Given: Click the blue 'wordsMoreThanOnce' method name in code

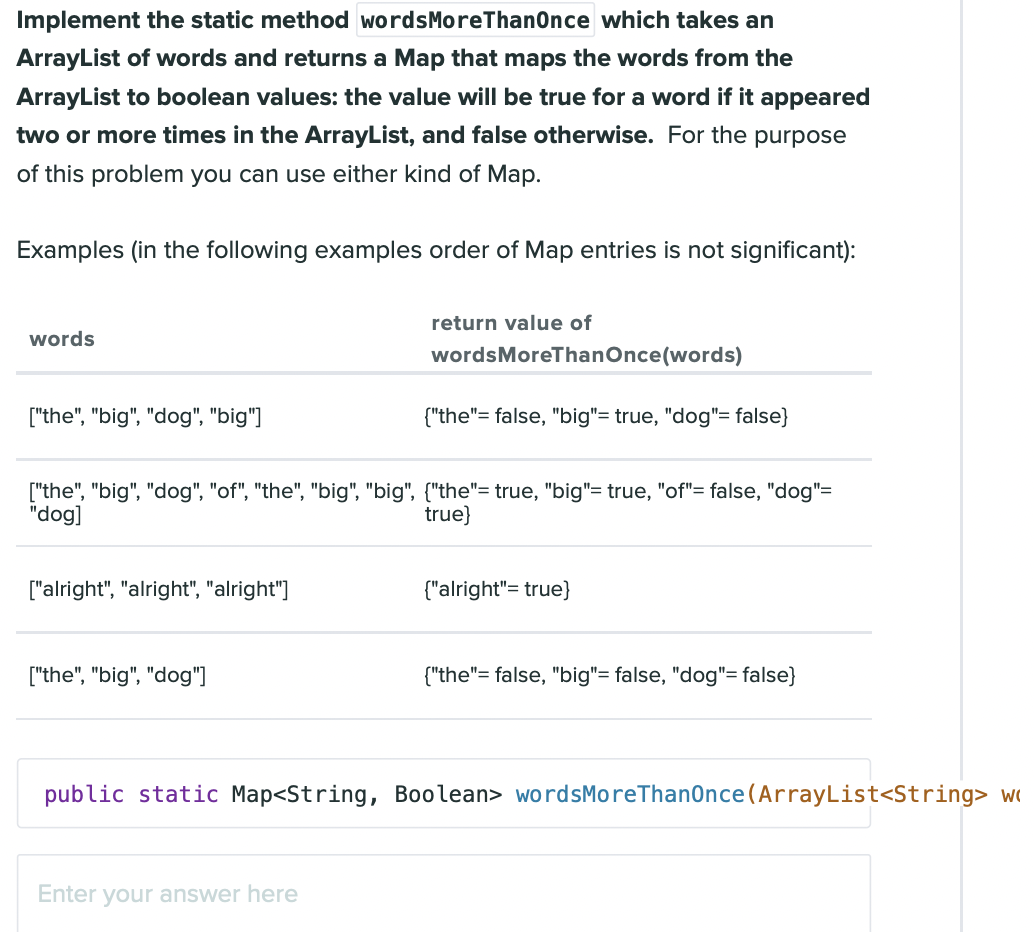Looking at the screenshot, I should pyautogui.click(x=630, y=794).
